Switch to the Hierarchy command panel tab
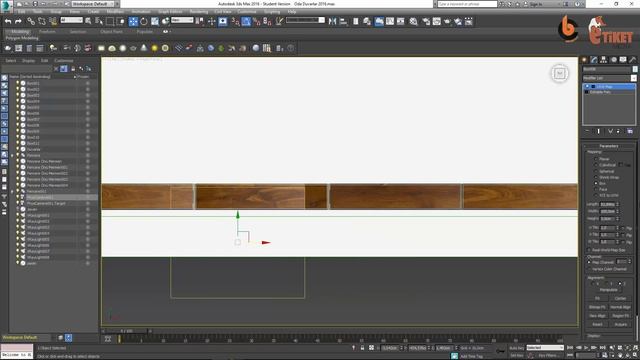Screen dimensions: 640x360 pos(604,60)
